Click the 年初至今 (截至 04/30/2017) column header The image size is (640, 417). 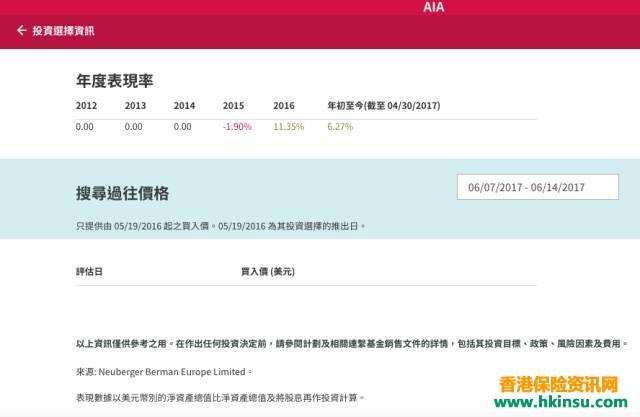(x=384, y=105)
